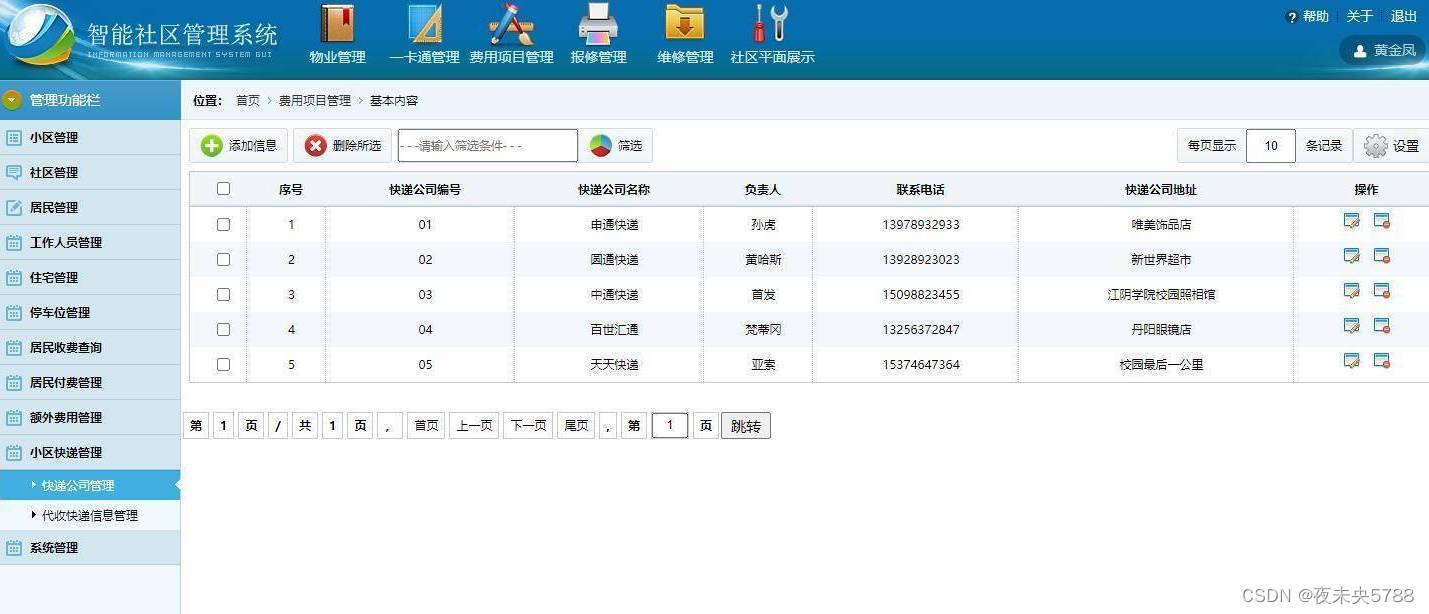Expand 居民管理 in the sidebar
The image size is (1429, 614).
[90, 207]
